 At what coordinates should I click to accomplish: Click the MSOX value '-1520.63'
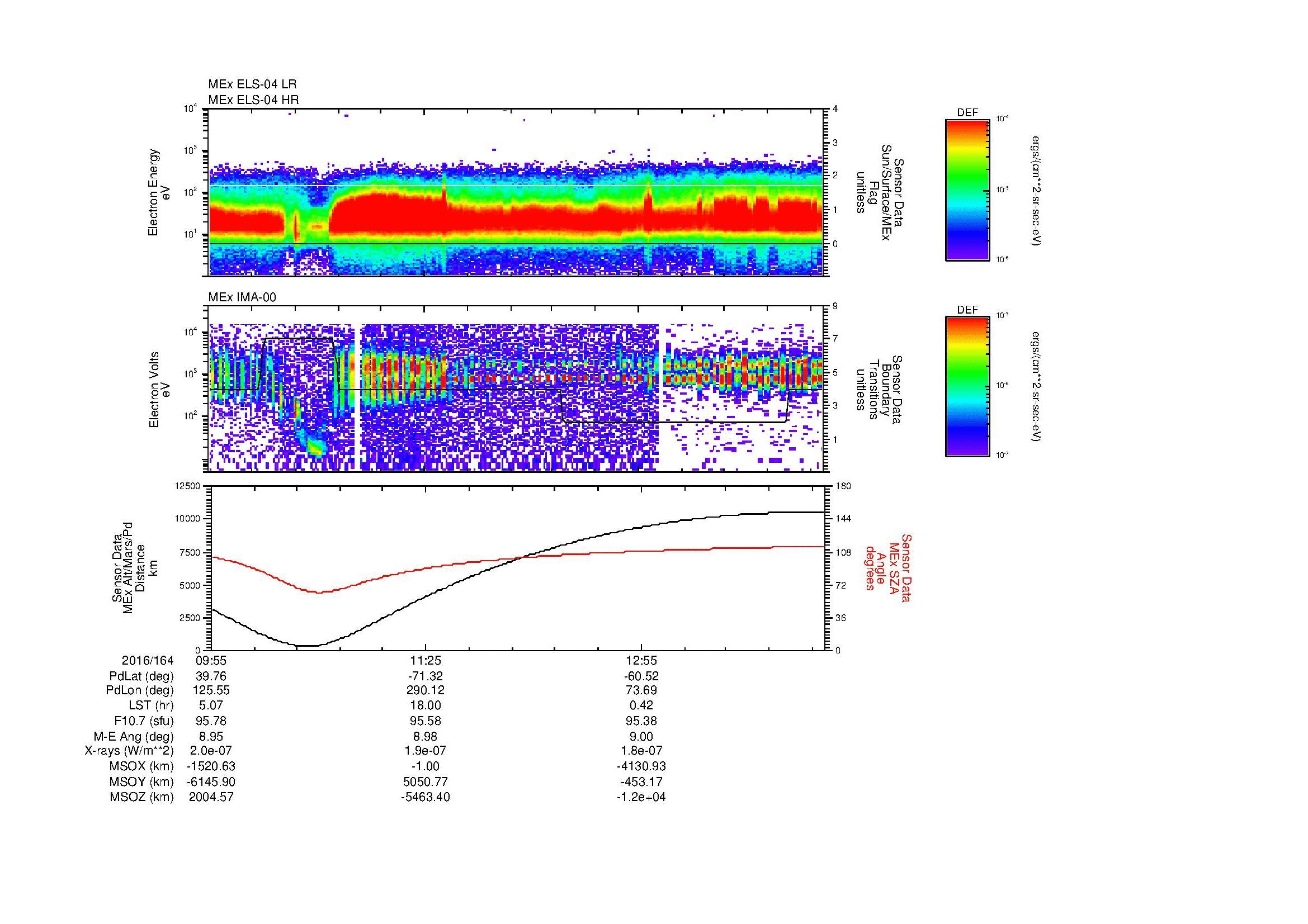[211, 766]
